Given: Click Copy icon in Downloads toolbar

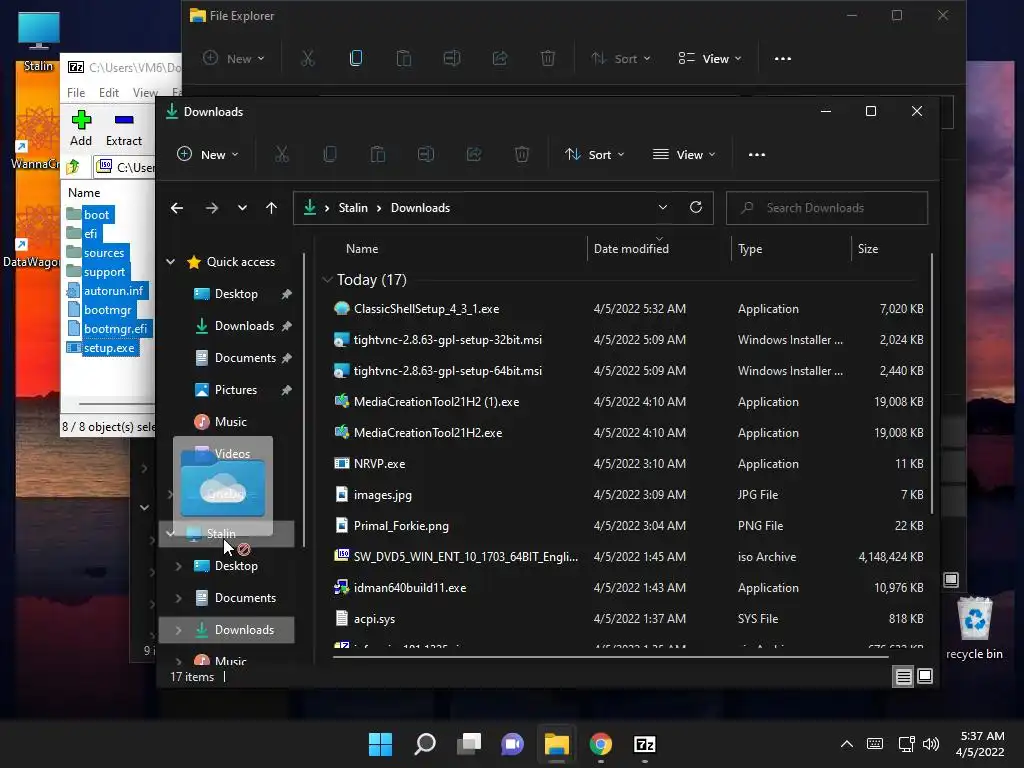Looking at the screenshot, I should (330, 155).
